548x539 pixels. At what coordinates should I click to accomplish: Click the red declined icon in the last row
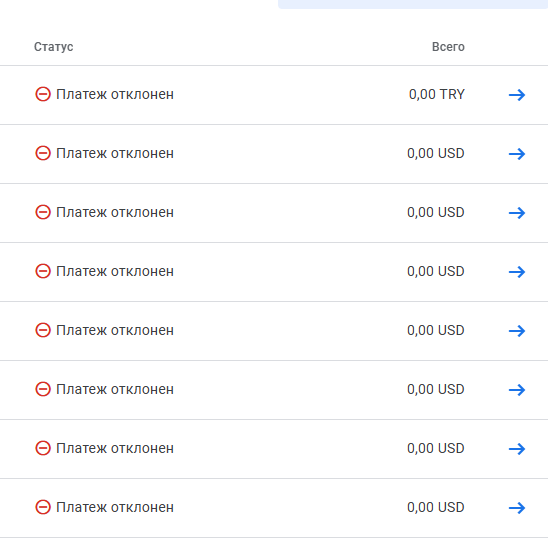43,507
